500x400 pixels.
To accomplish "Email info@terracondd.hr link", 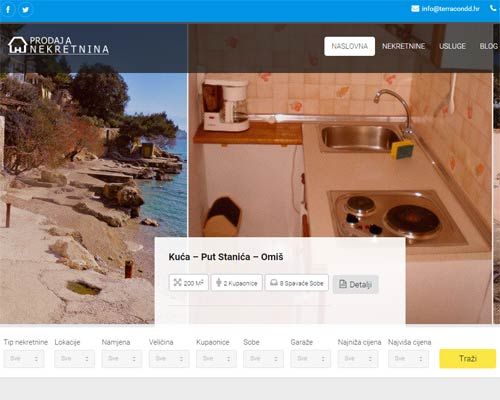I will (x=450, y=9).
